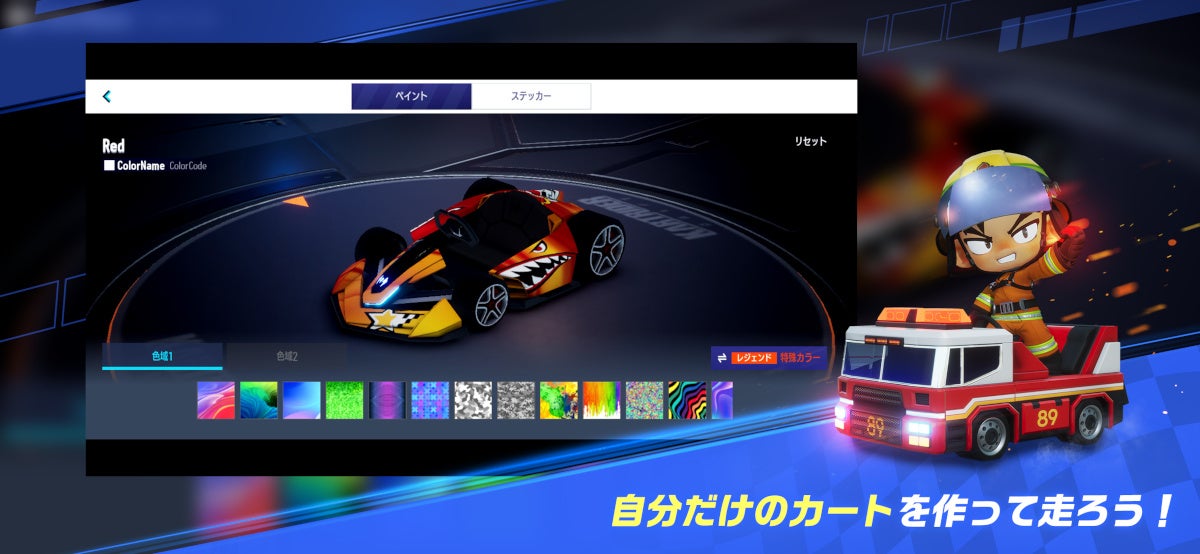This screenshot has width=1200, height=554.
Task: Select the multicolor confetti dots swatch
Action: [646, 400]
